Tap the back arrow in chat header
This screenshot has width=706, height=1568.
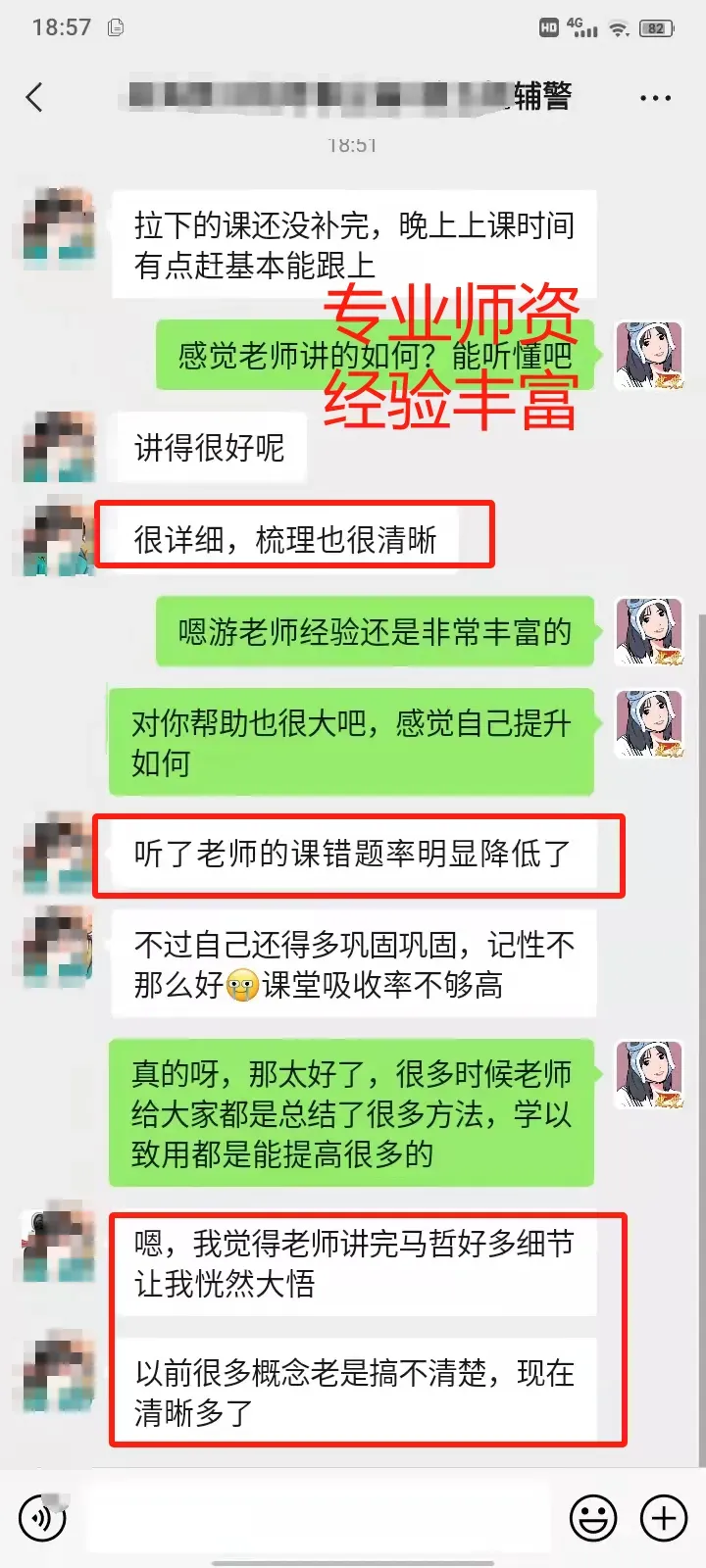pyautogui.click(x=35, y=97)
